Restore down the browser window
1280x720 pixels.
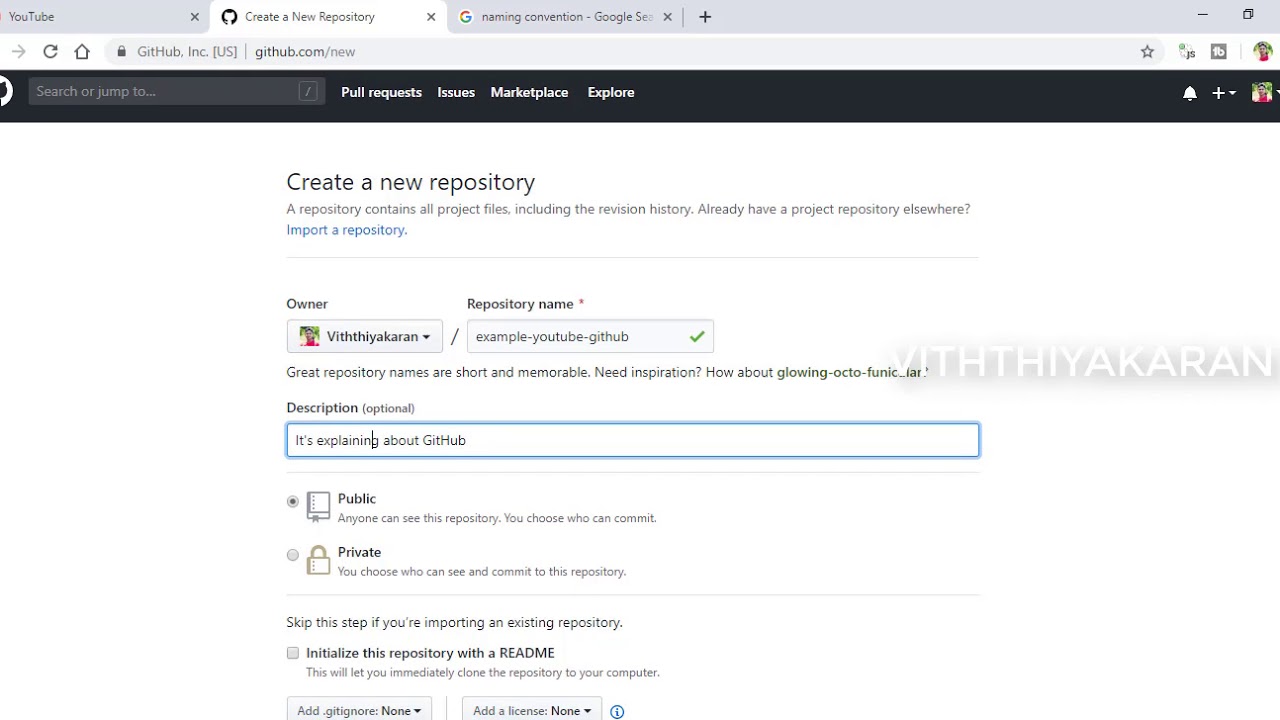click(1248, 15)
